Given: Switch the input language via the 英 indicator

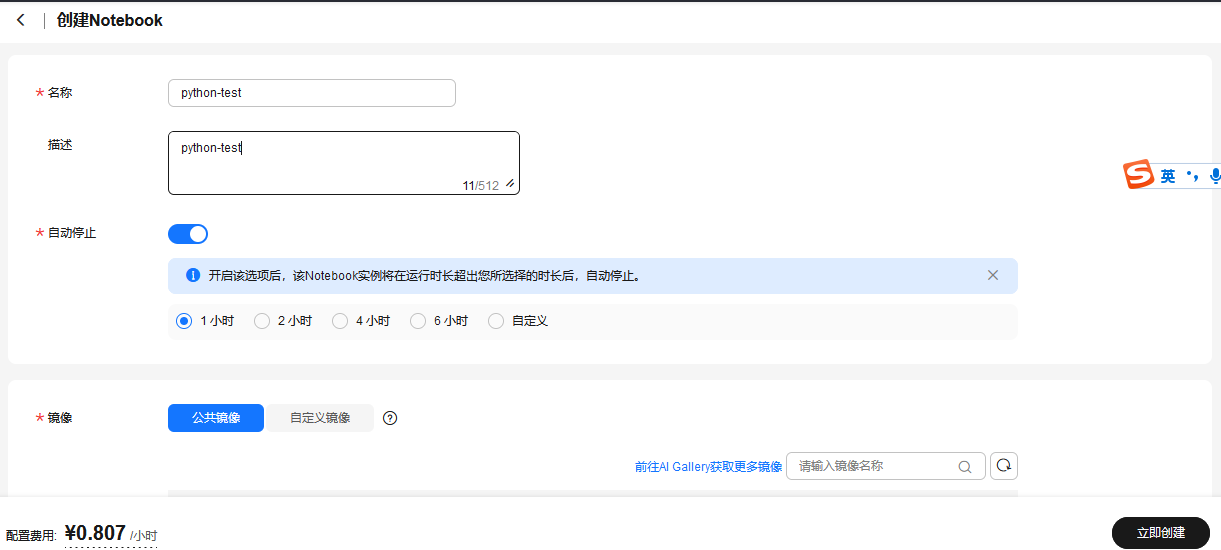Looking at the screenshot, I should [1168, 177].
